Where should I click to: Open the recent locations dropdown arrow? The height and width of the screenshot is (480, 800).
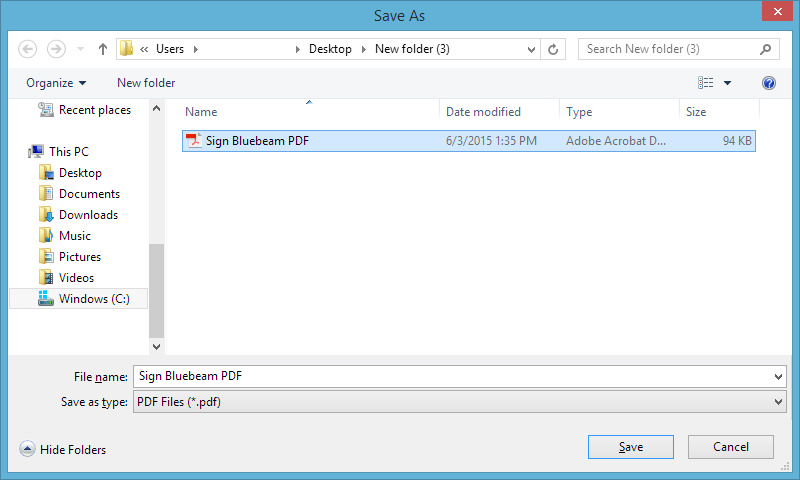click(x=80, y=49)
